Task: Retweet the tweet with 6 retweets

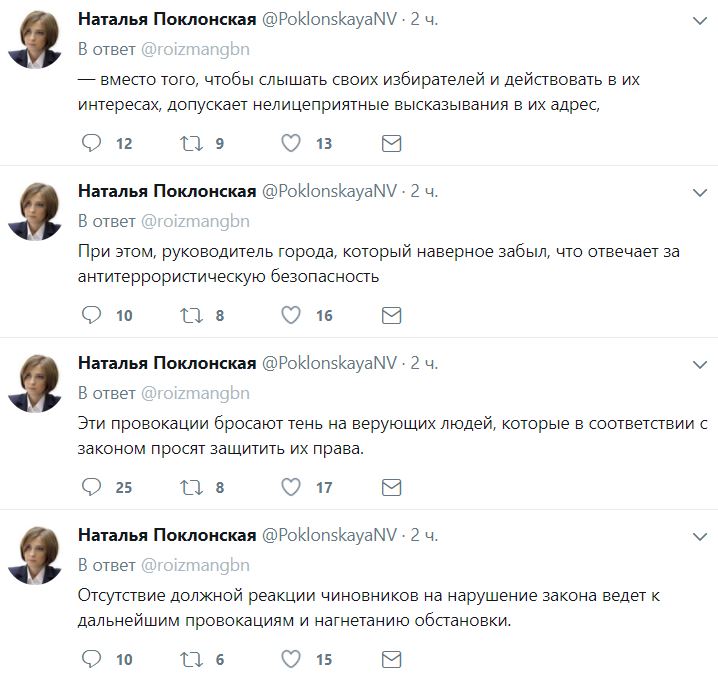Action: 191,660
